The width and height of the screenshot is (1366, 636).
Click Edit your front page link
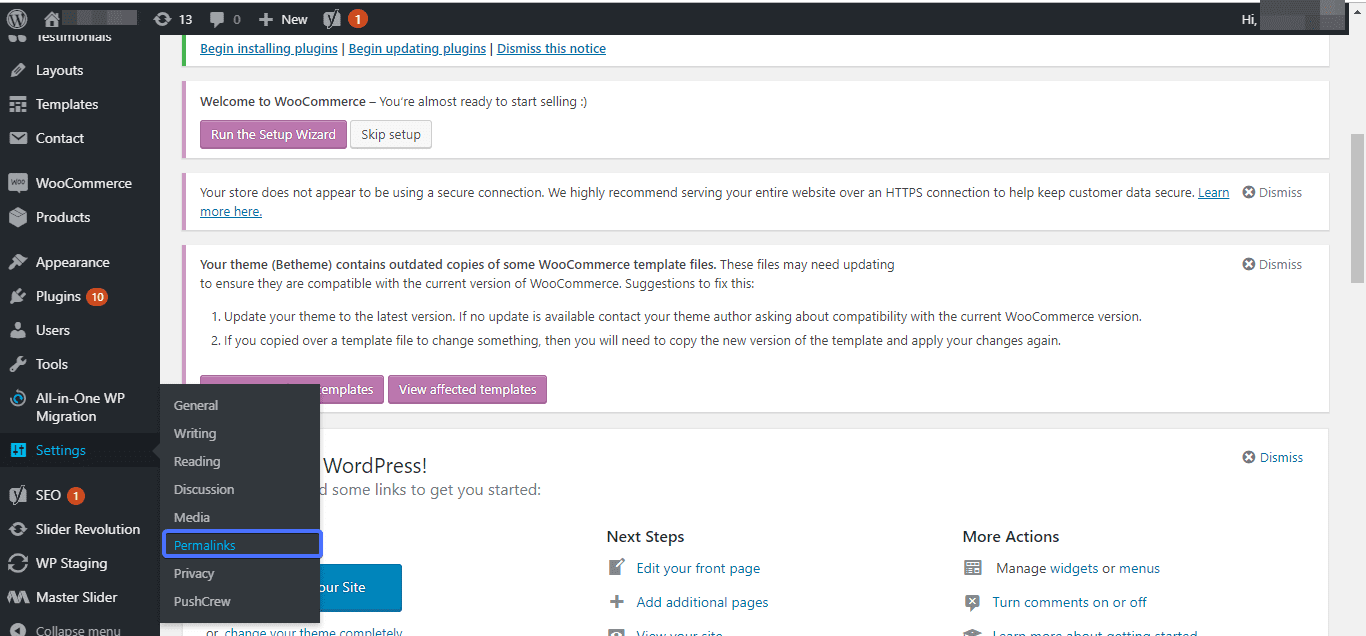pos(698,568)
